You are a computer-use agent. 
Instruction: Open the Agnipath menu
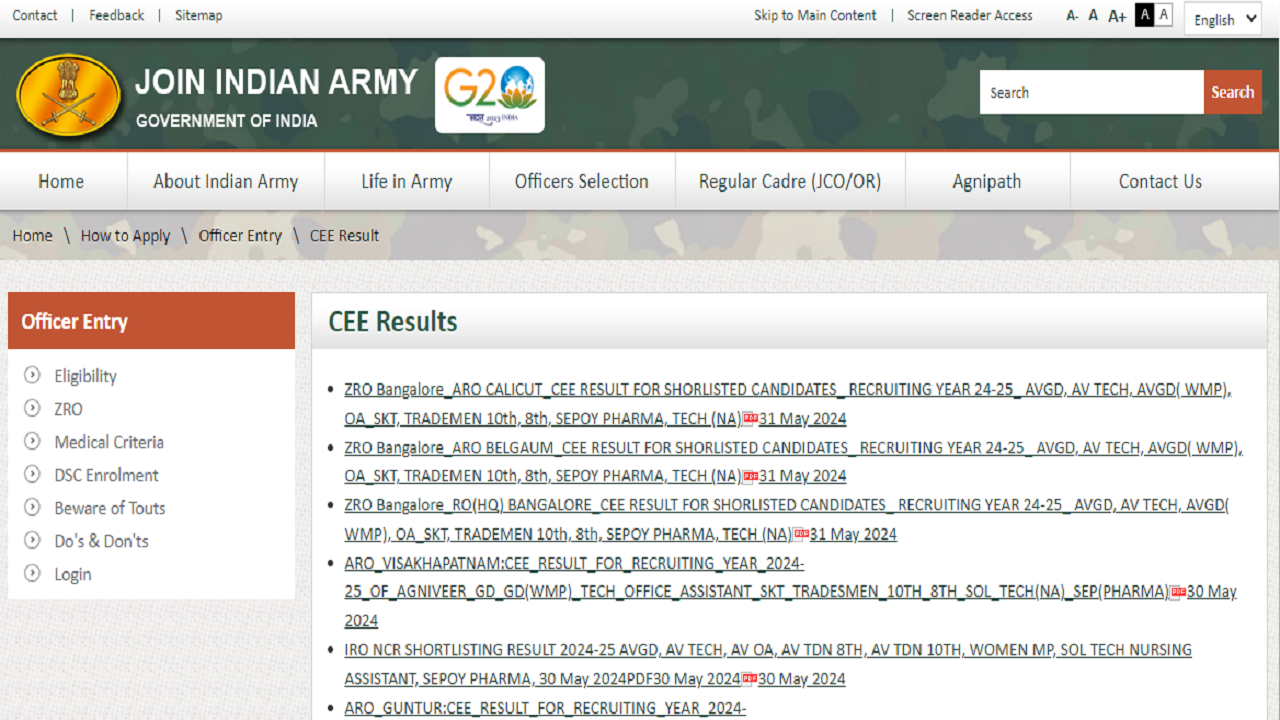click(987, 181)
